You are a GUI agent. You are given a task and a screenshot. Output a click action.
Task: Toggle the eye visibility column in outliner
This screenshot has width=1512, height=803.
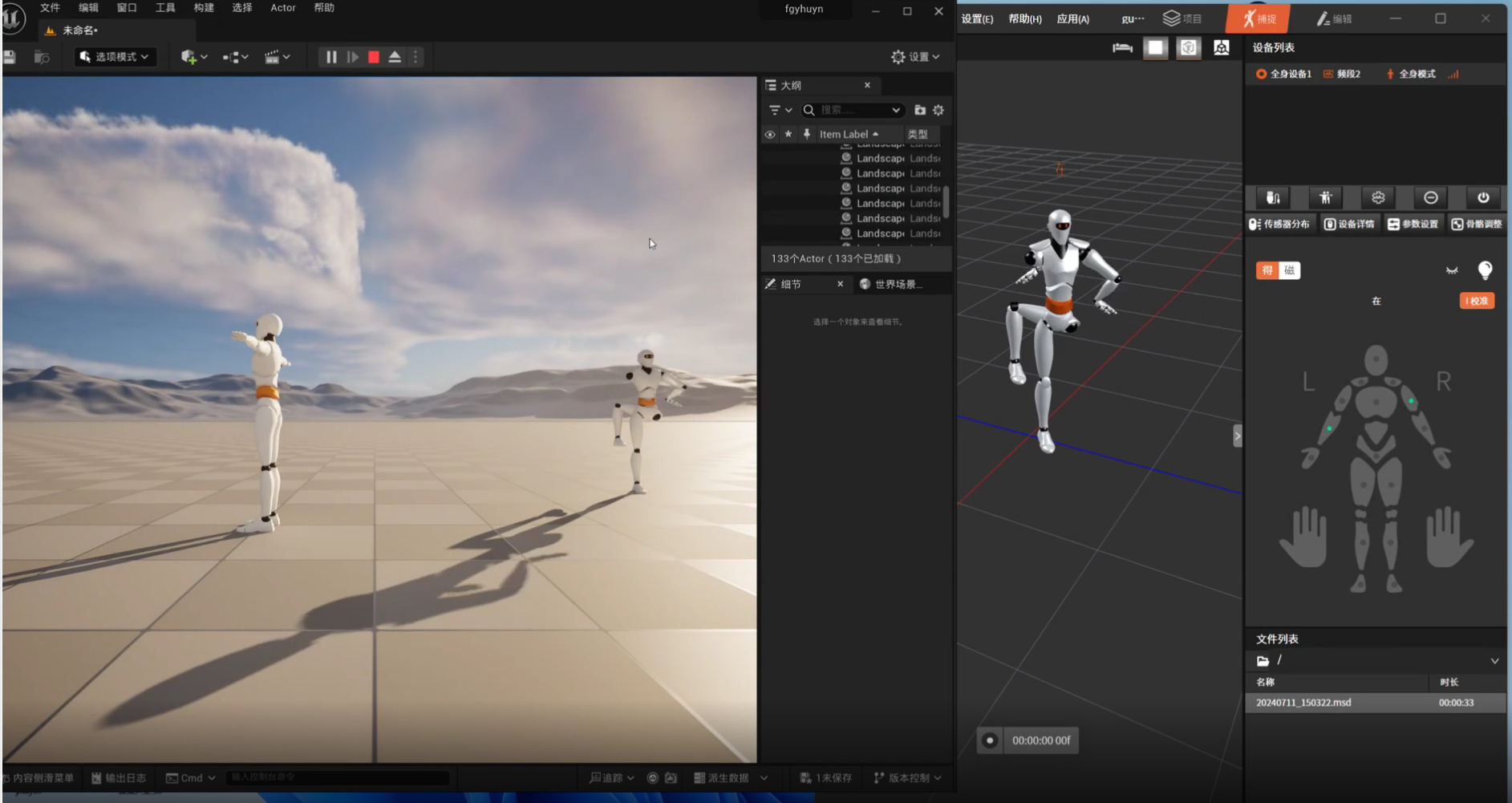coord(770,135)
